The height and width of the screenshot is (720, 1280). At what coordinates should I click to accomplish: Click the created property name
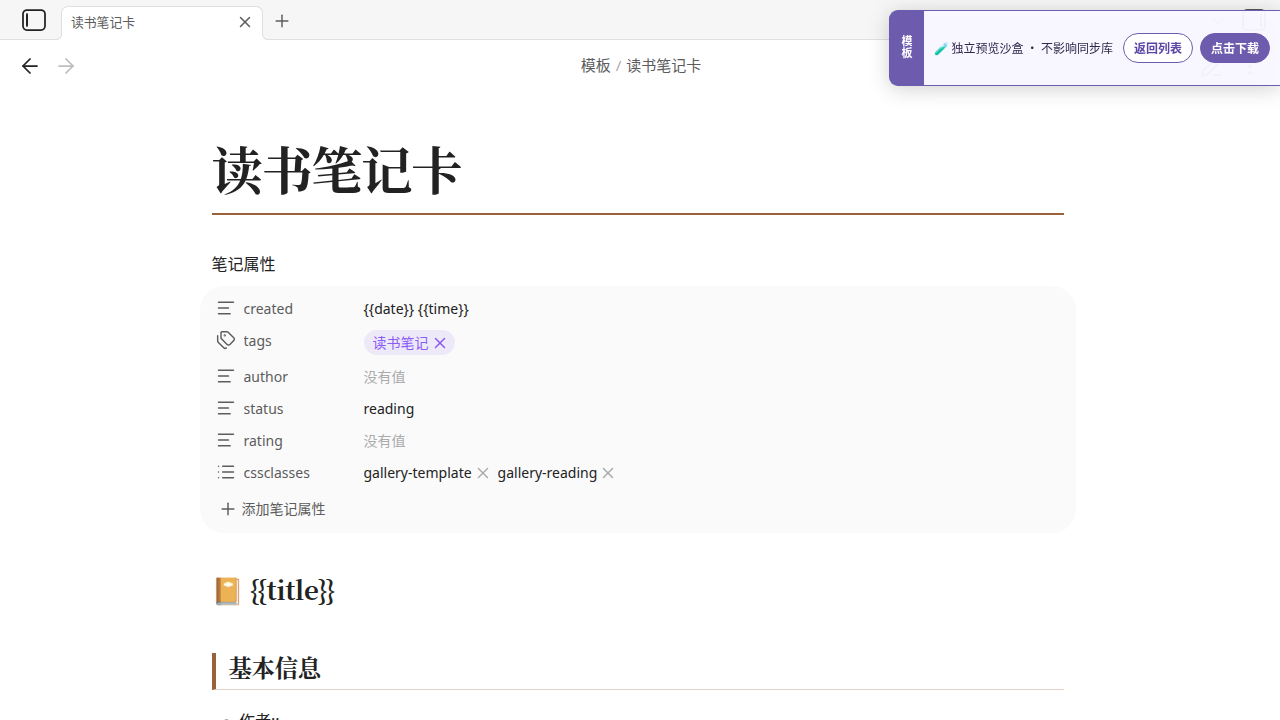[268, 308]
